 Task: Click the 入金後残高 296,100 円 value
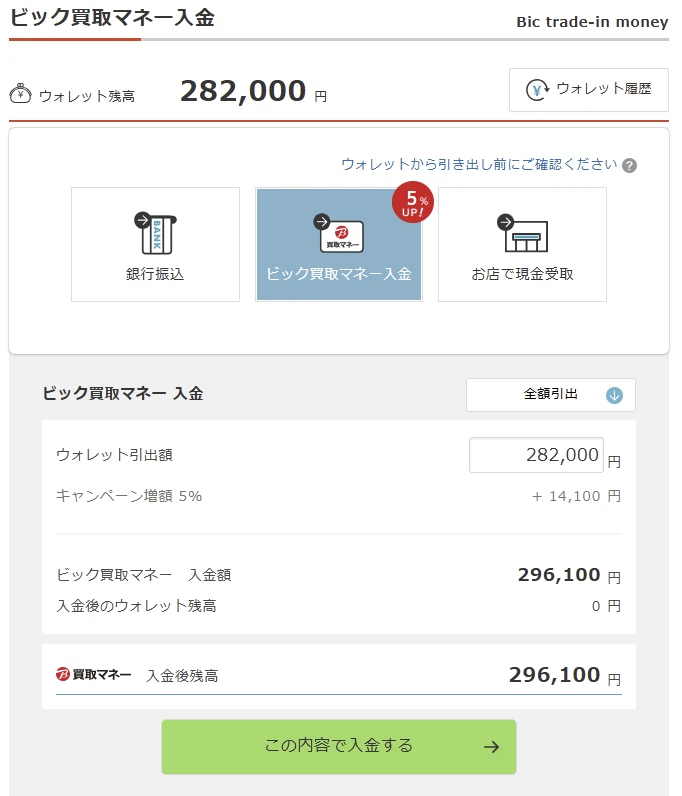click(x=565, y=675)
